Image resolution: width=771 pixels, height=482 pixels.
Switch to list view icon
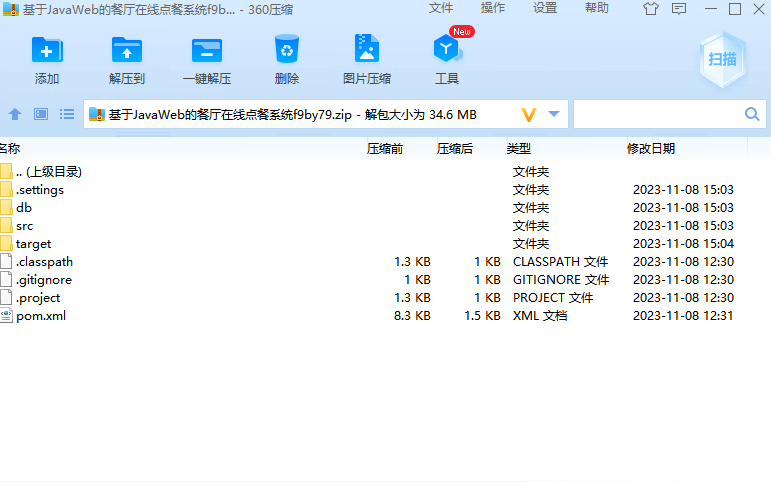point(67,114)
